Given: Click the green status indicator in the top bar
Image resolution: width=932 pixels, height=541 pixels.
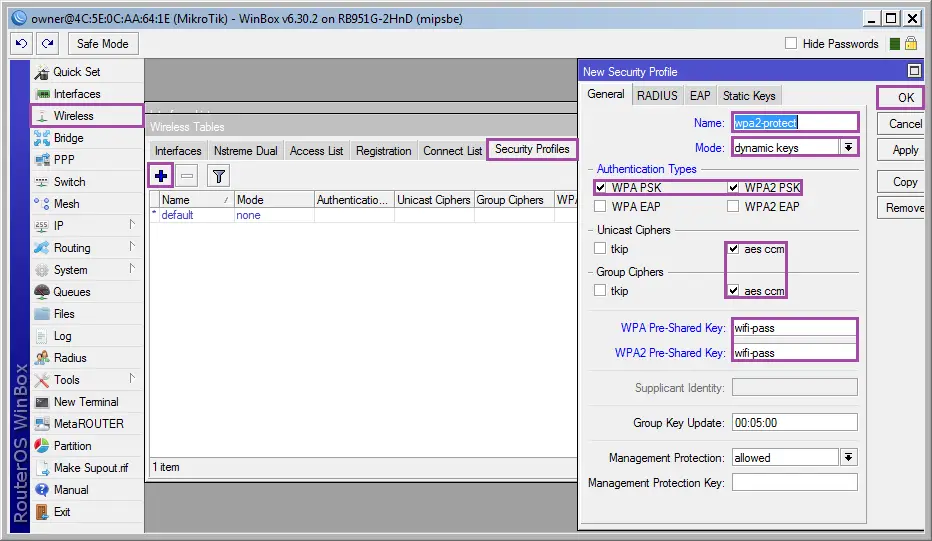Looking at the screenshot, I should [895, 44].
